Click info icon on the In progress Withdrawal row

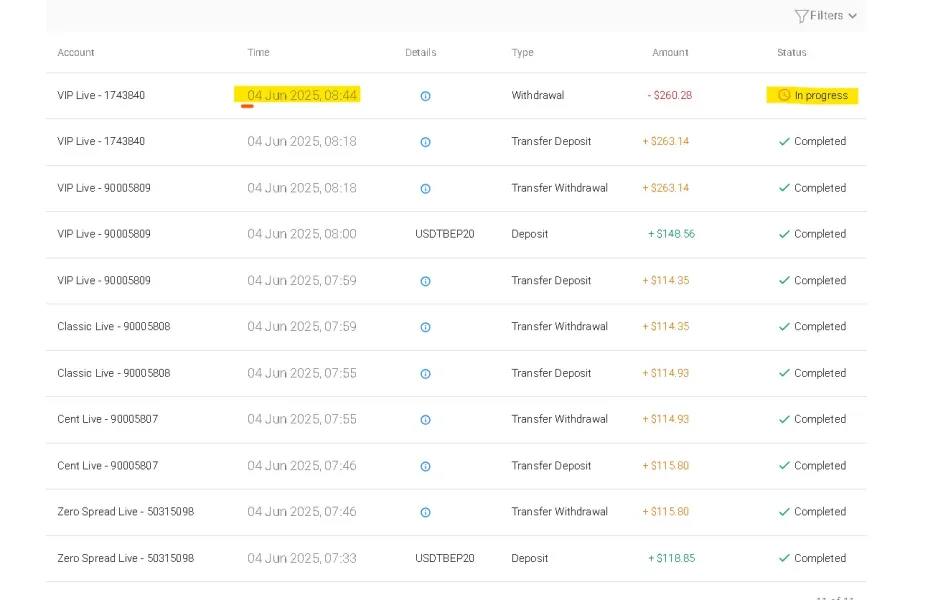click(425, 96)
